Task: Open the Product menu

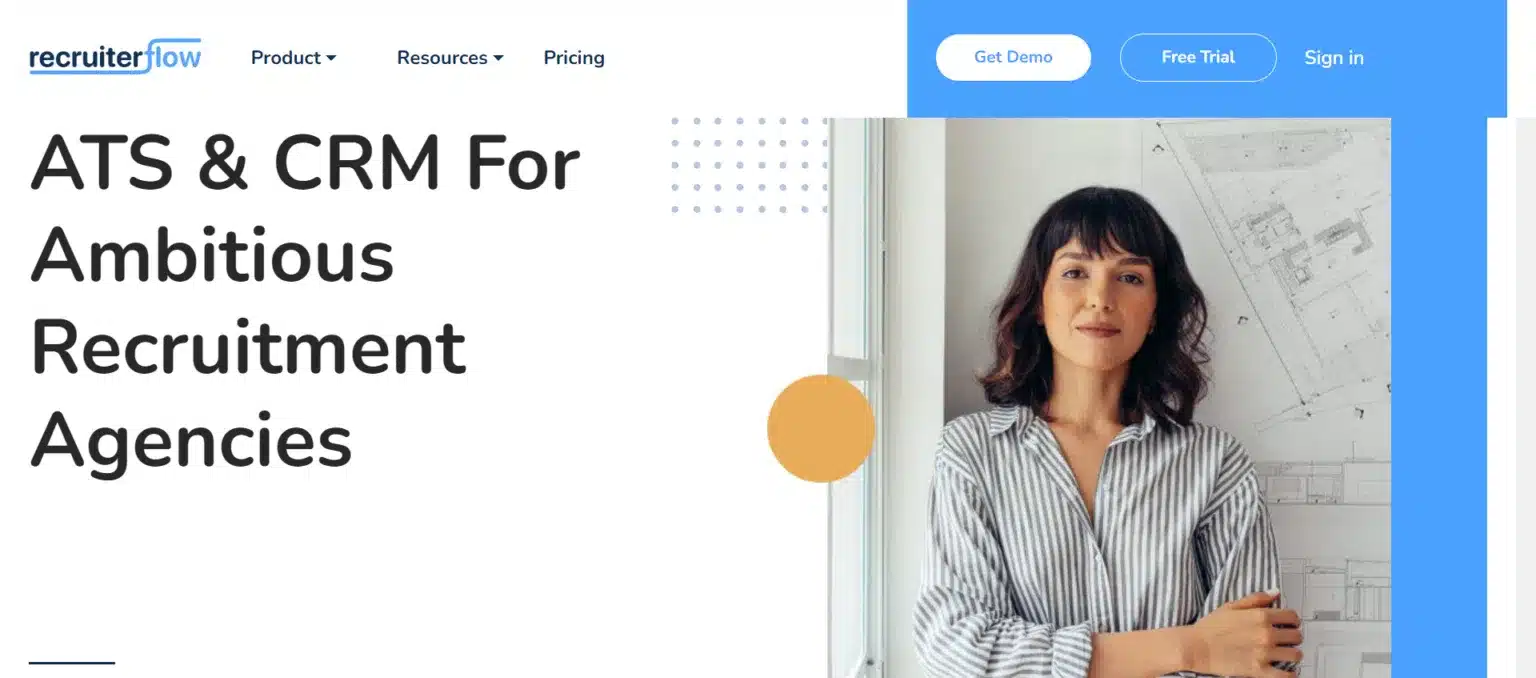Action: (293, 58)
